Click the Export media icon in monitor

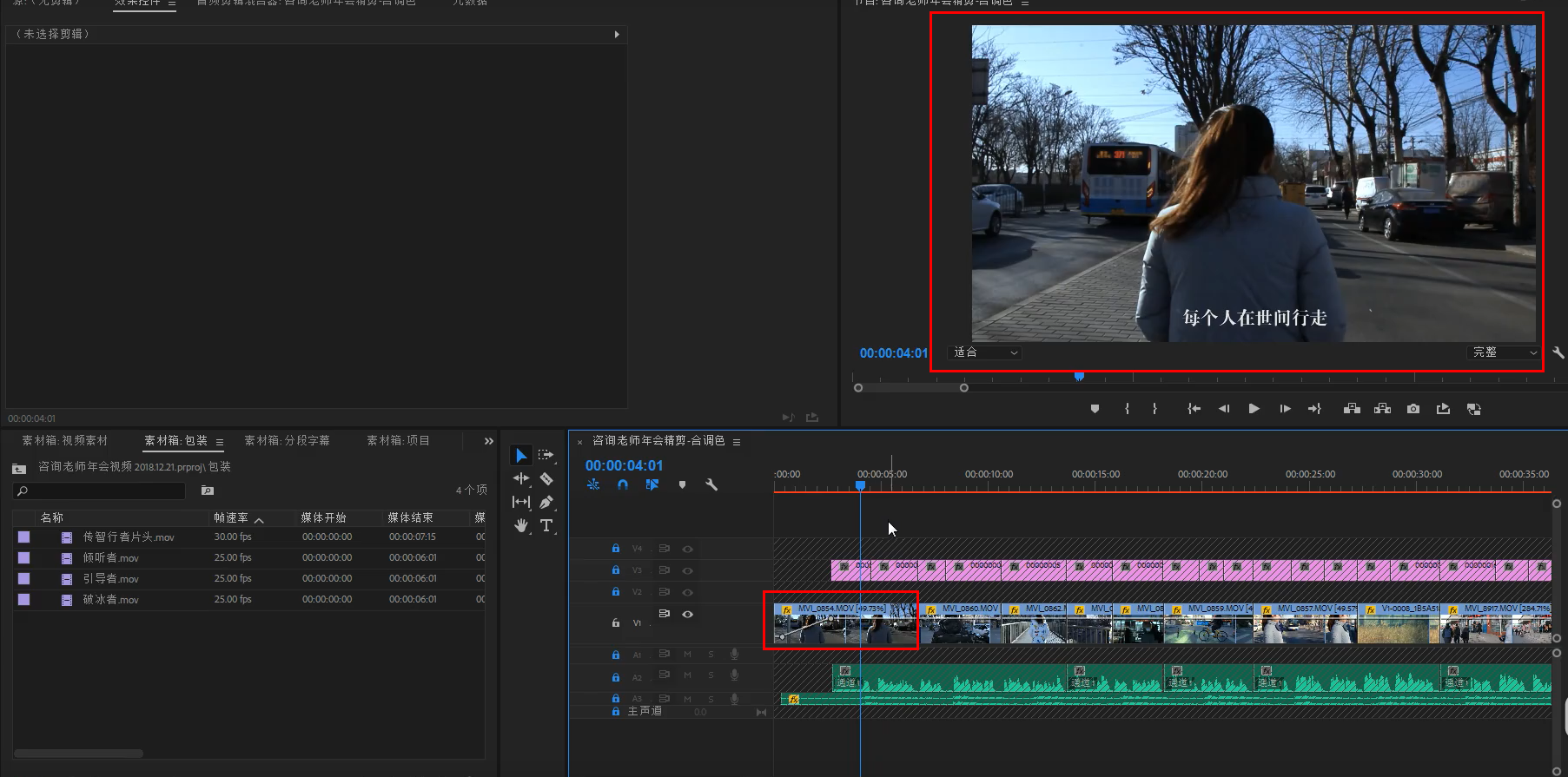coord(1443,409)
